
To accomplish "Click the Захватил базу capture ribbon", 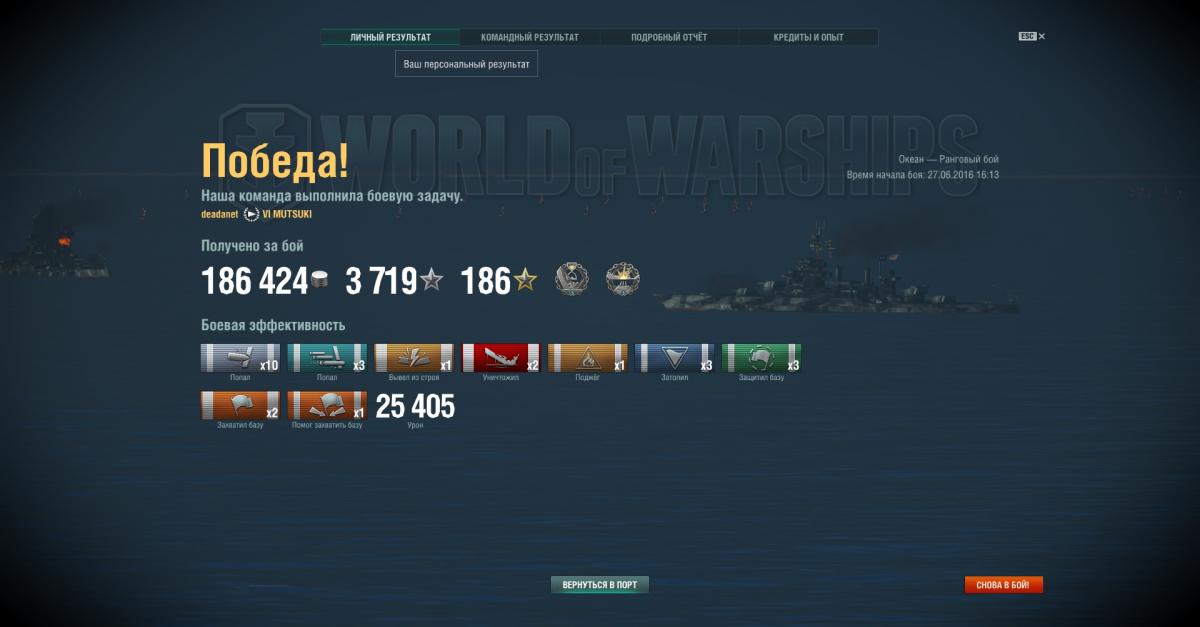I will pyautogui.click(x=240, y=406).
